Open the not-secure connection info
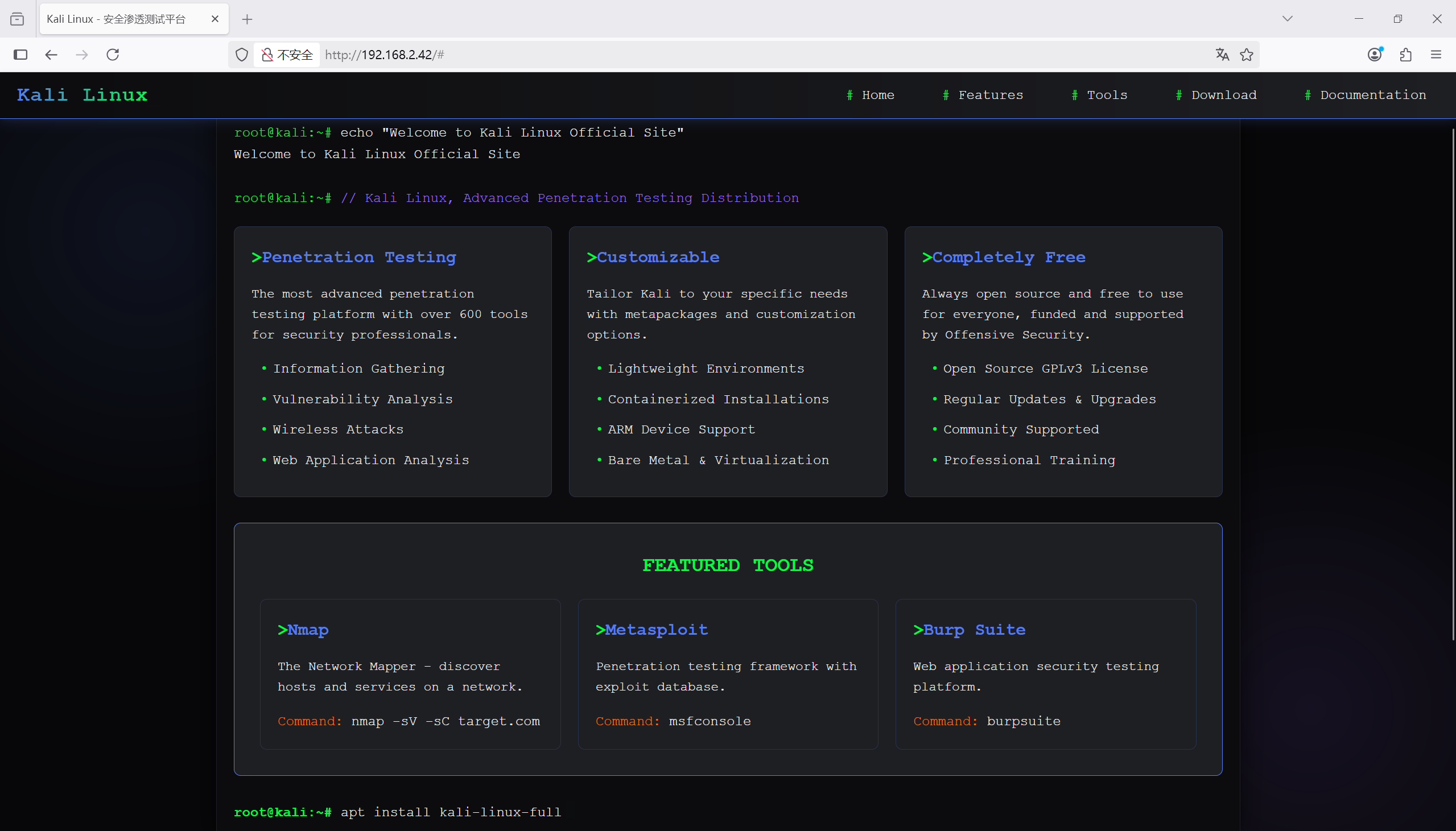This screenshot has height=831, width=1456. [x=287, y=55]
